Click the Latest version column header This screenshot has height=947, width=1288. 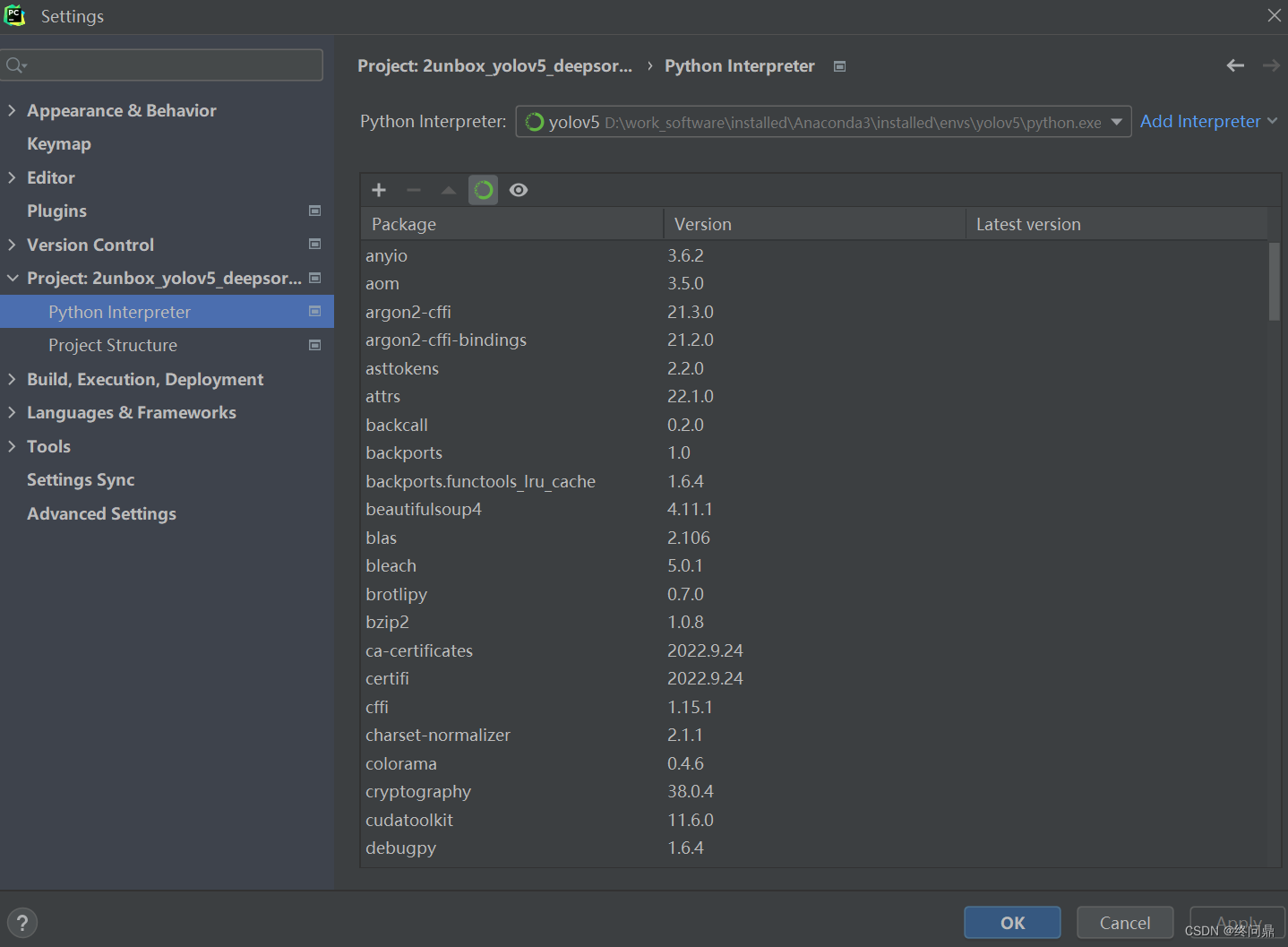point(1117,224)
